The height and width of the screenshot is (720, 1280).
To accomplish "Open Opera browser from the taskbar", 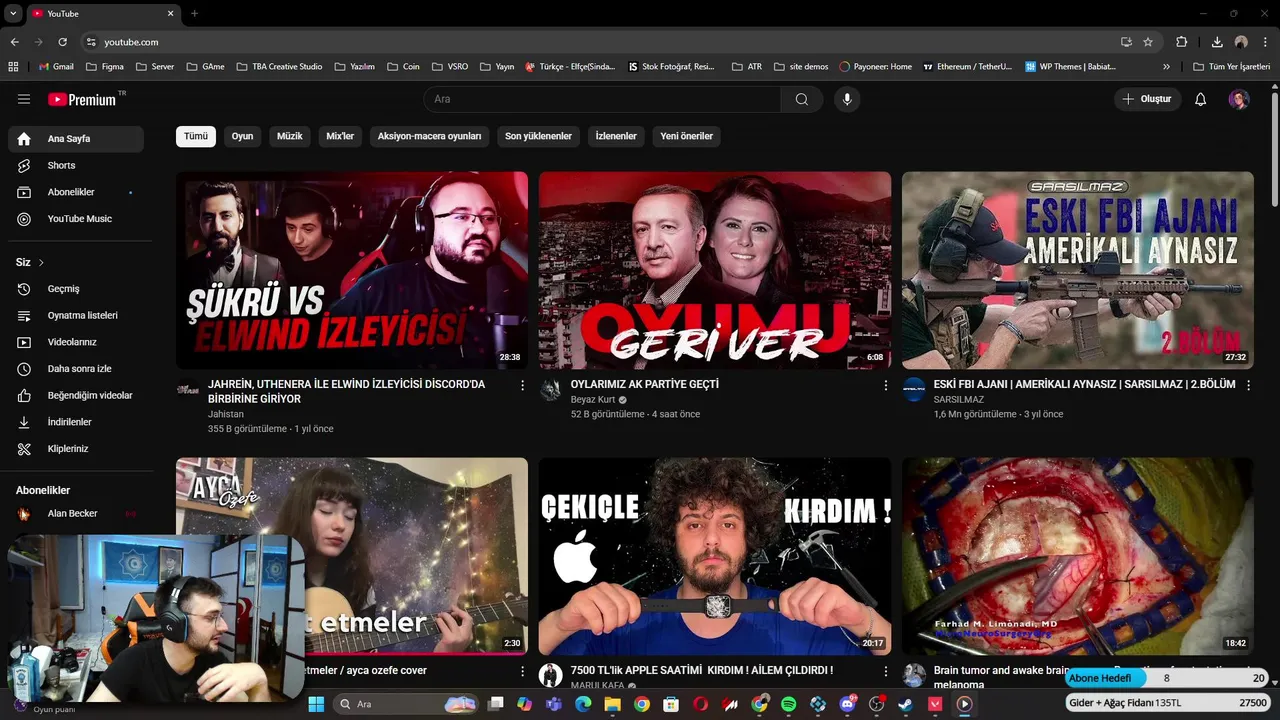I will click(x=701, y=704).
